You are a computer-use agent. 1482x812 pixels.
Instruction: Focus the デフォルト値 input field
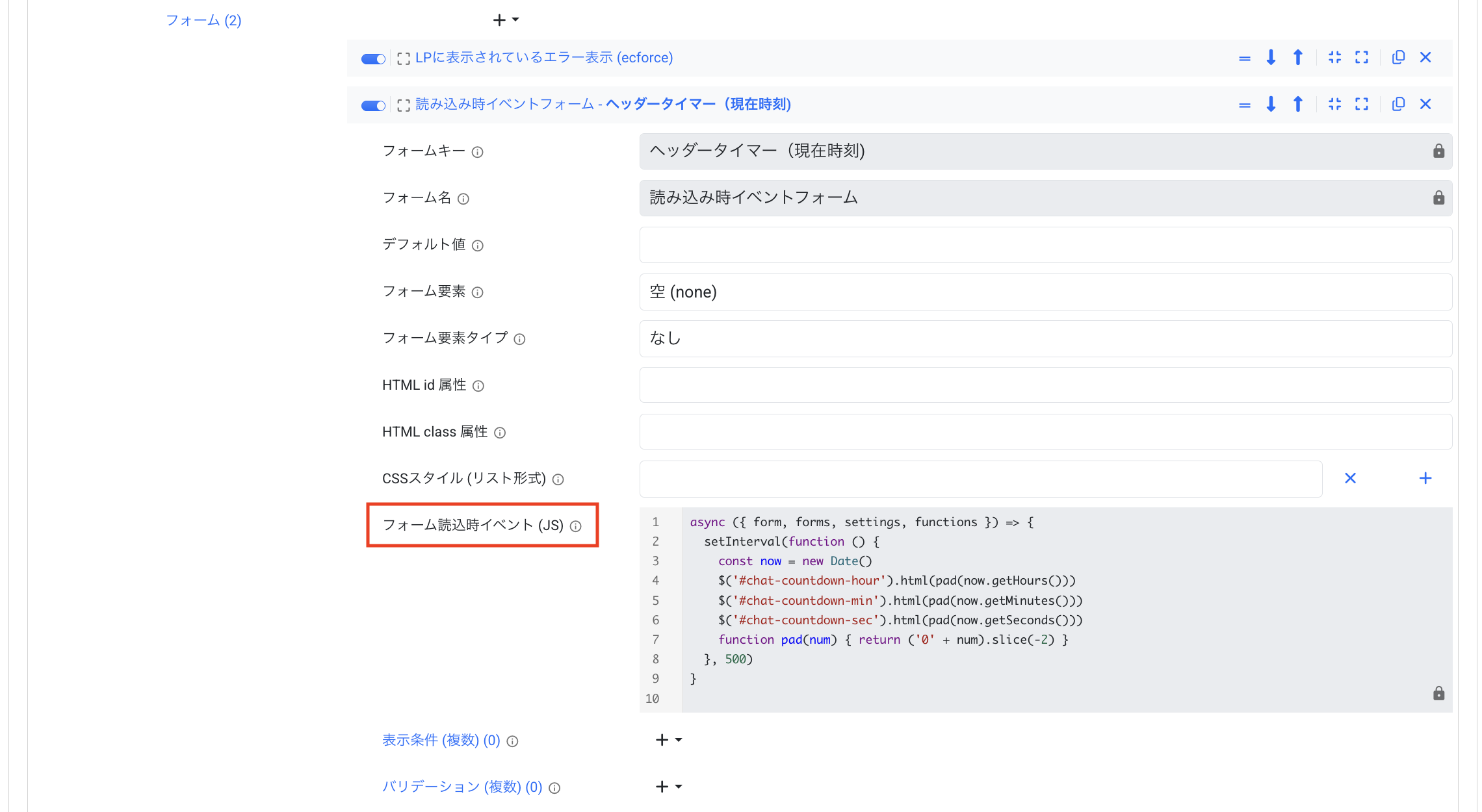(x=1045, y=245)
